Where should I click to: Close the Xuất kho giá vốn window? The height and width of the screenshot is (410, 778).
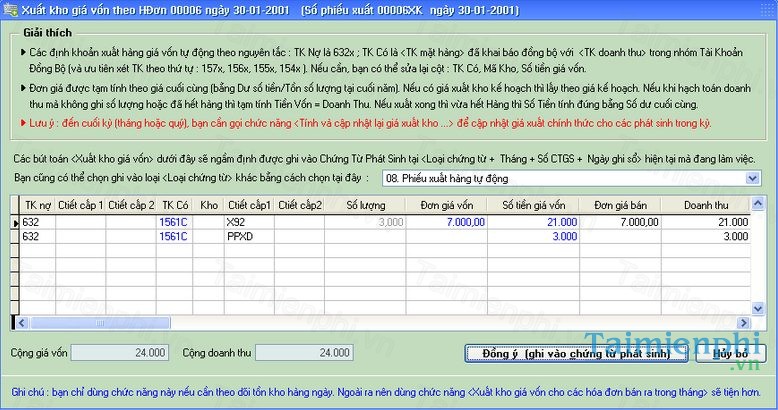(x=764, y=10)
